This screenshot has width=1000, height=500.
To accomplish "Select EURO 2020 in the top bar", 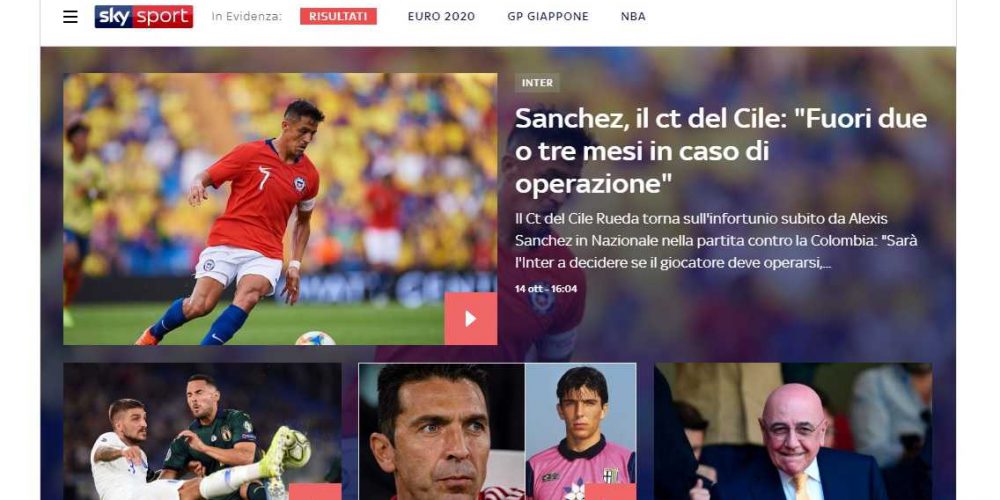I will tap(441, 17).
